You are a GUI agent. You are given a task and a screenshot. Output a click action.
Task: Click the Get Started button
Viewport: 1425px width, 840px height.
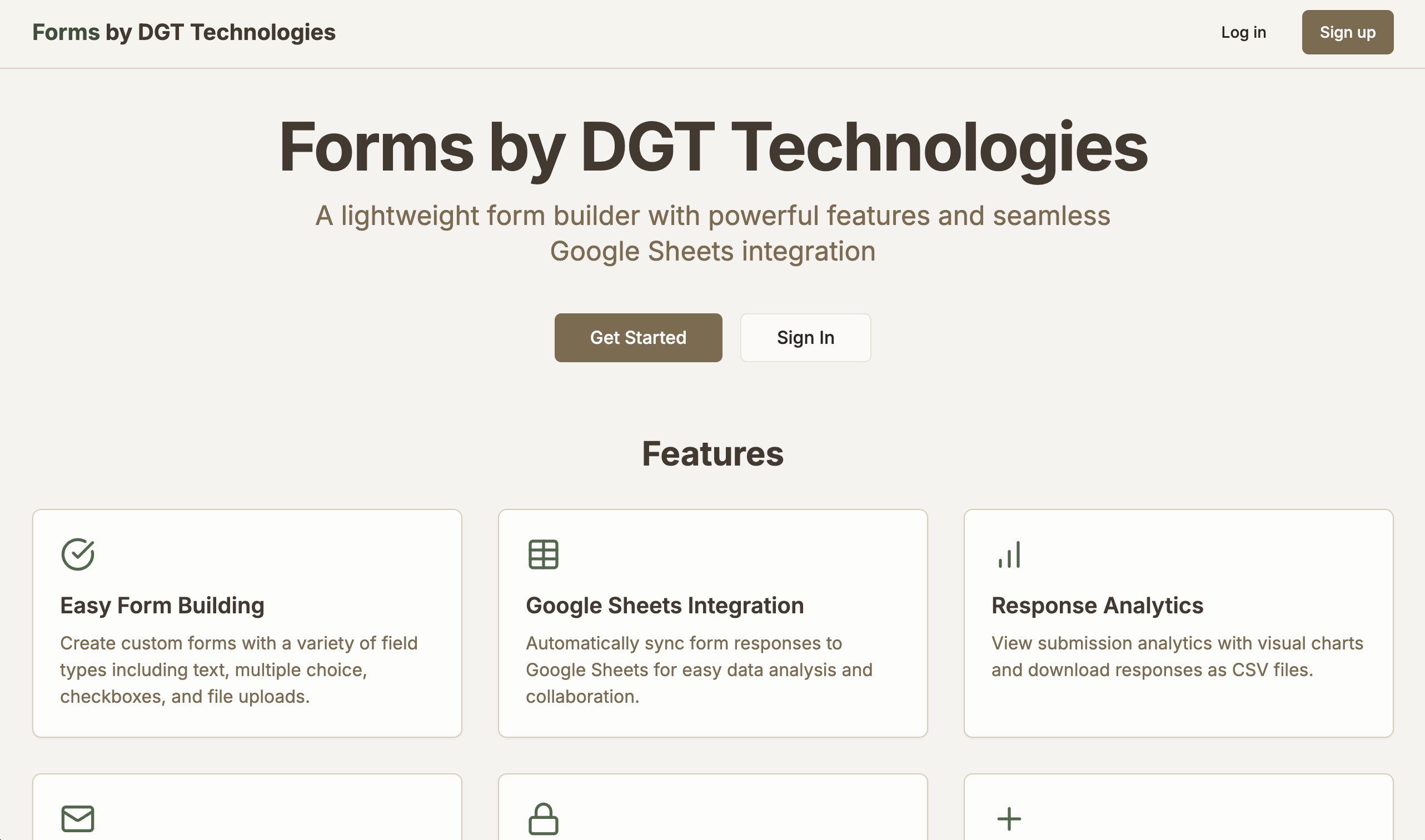(x=638, y=337)
